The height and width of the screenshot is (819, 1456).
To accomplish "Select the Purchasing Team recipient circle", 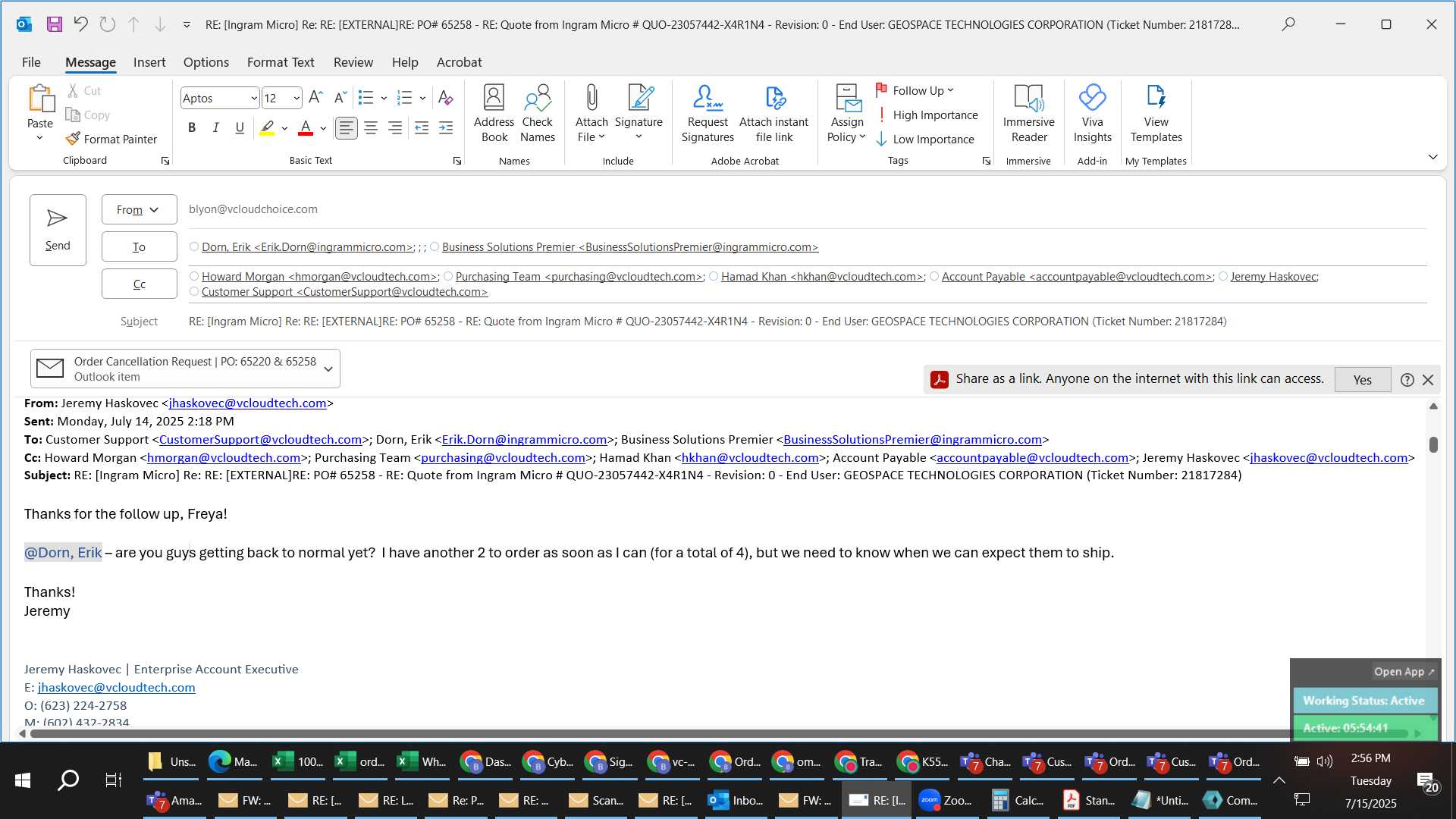I will coord(448,276).
